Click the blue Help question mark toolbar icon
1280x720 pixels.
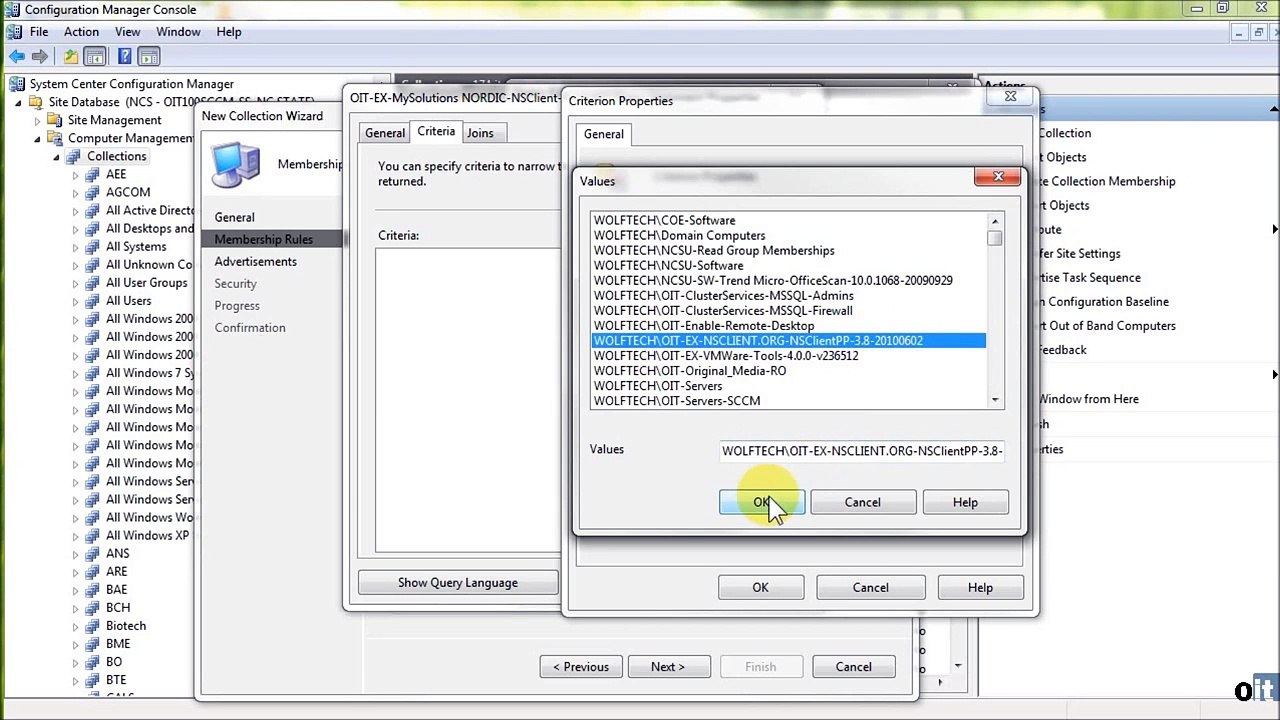pos(124,57)
